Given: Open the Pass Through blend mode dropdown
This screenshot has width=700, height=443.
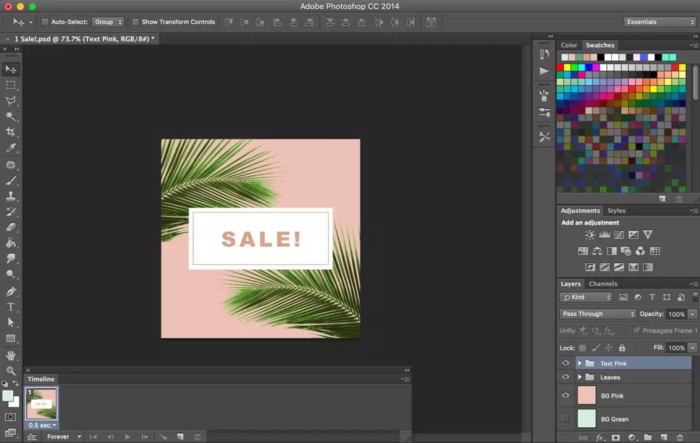Looking at the screenshot, I should click(598, 314).
